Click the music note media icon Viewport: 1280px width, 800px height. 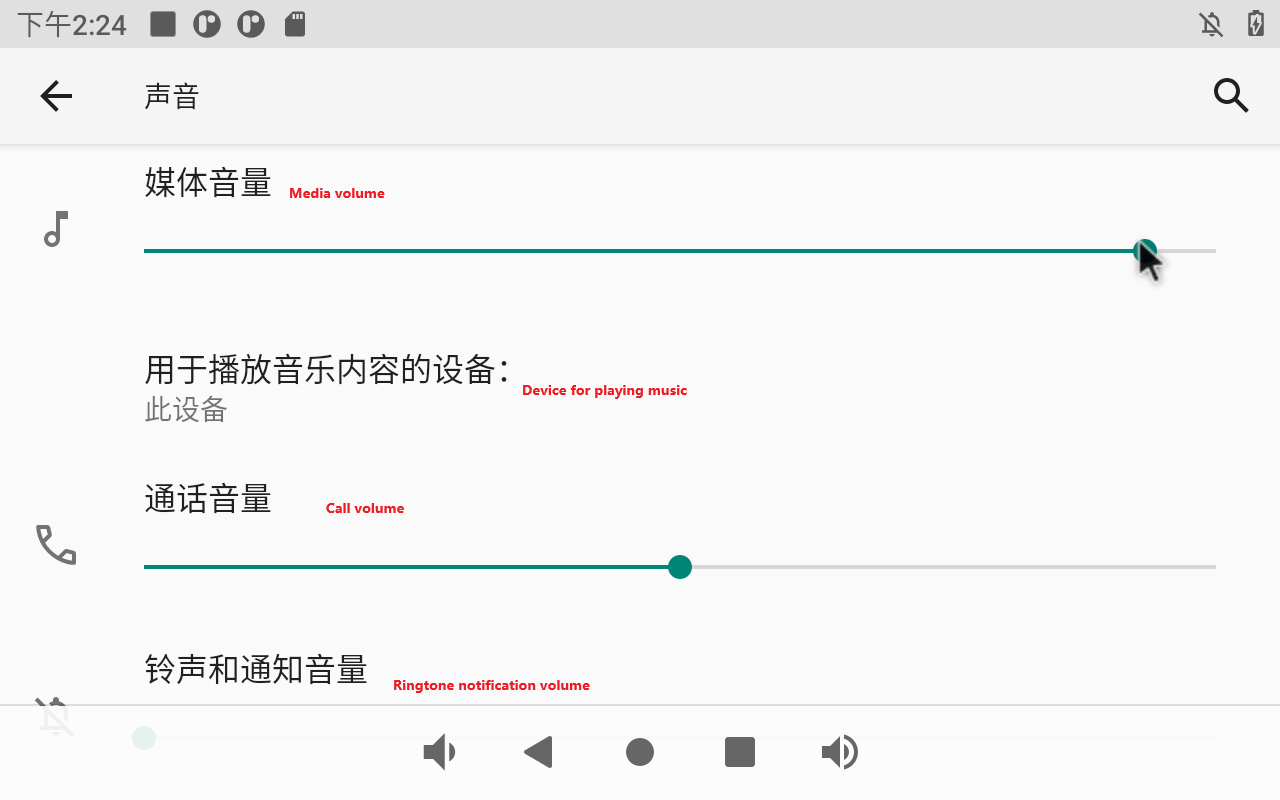pos(56,229)
